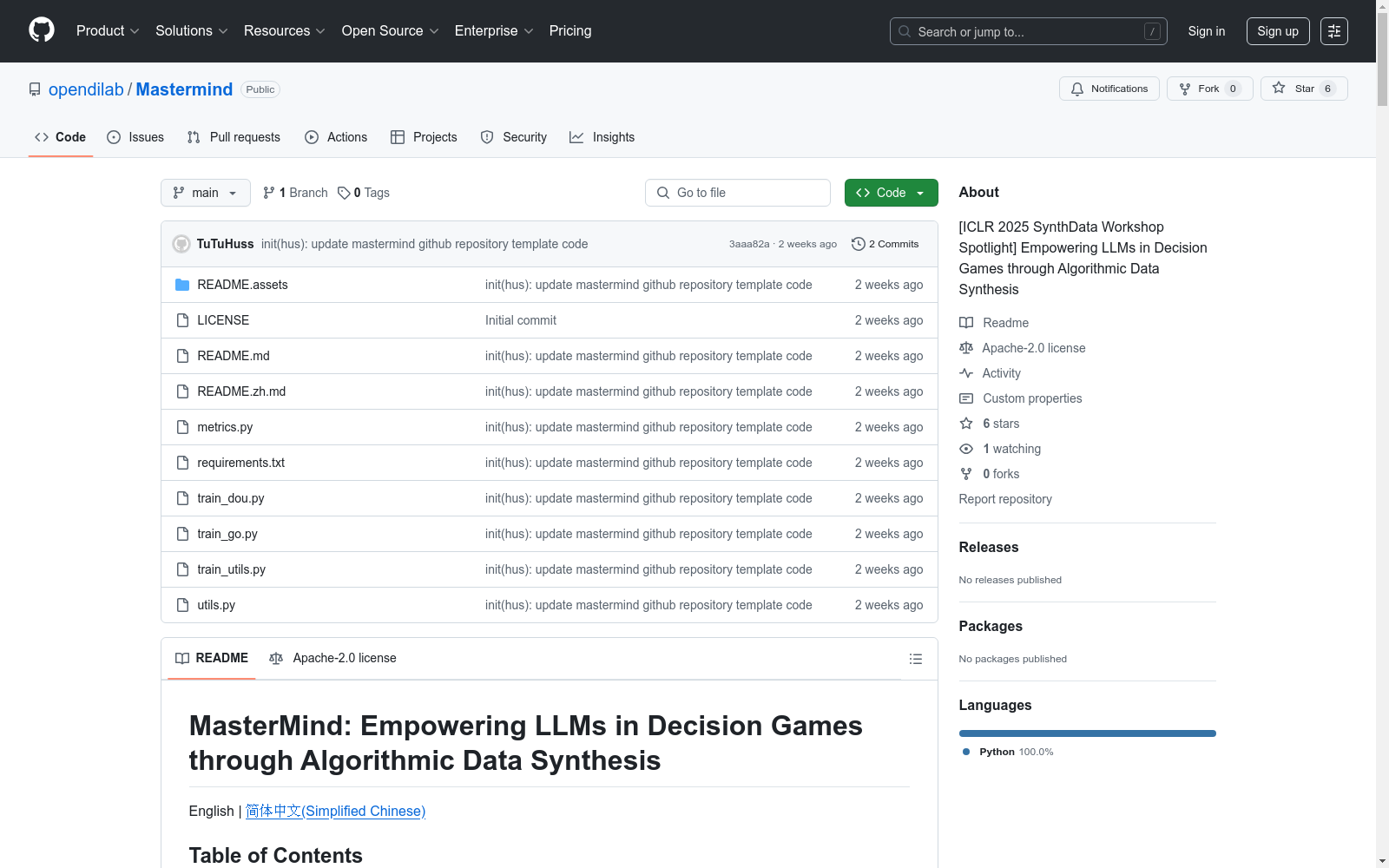Switch to the Security tab
This screenshot has height=868, width=1389.
point(514,137)
